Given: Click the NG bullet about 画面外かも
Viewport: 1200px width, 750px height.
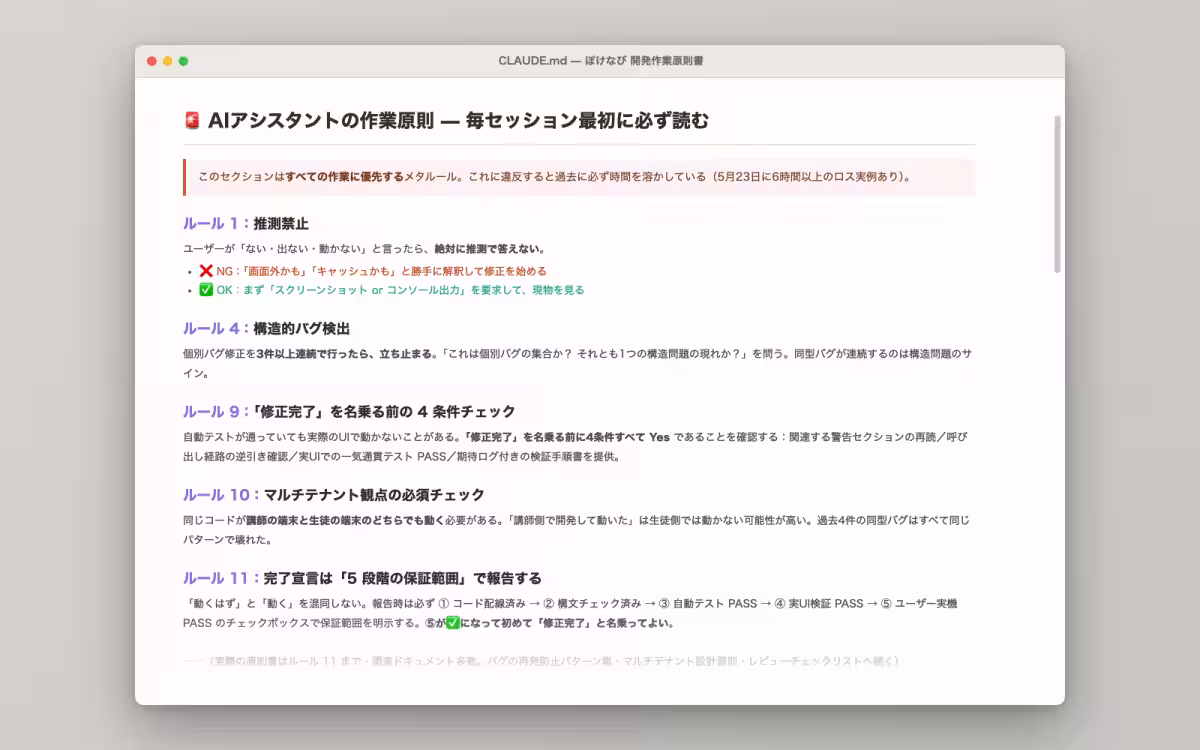Looking at the screenshot, I should point(373,271).
